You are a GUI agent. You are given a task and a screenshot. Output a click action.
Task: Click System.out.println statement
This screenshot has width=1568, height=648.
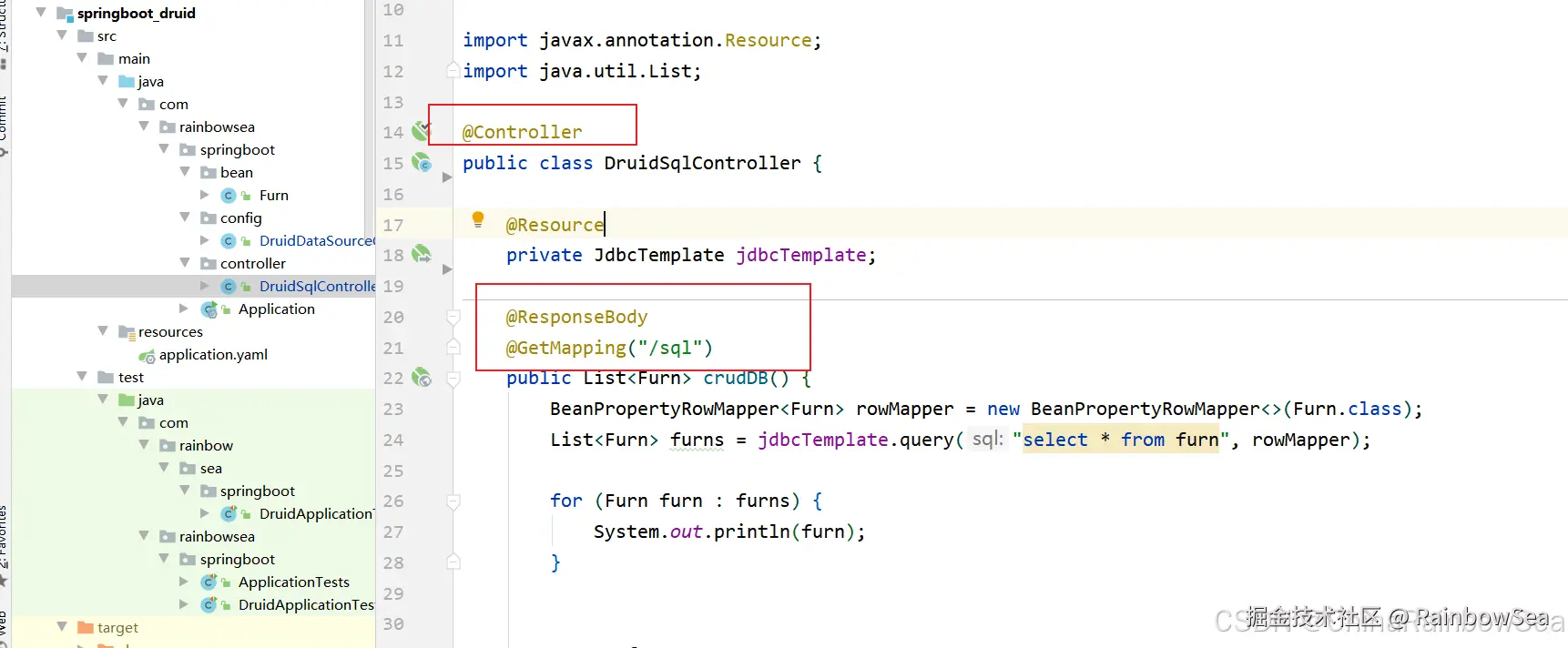coord(728,532)
